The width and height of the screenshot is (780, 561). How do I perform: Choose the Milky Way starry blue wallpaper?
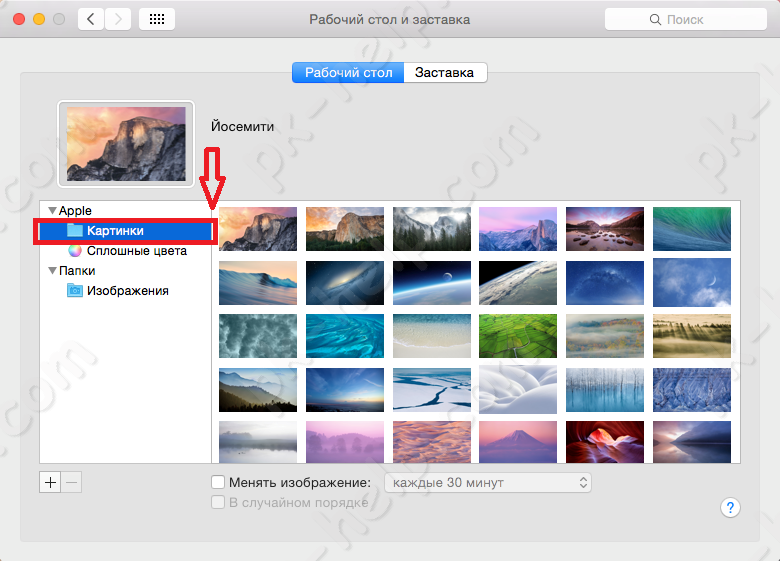605,282
